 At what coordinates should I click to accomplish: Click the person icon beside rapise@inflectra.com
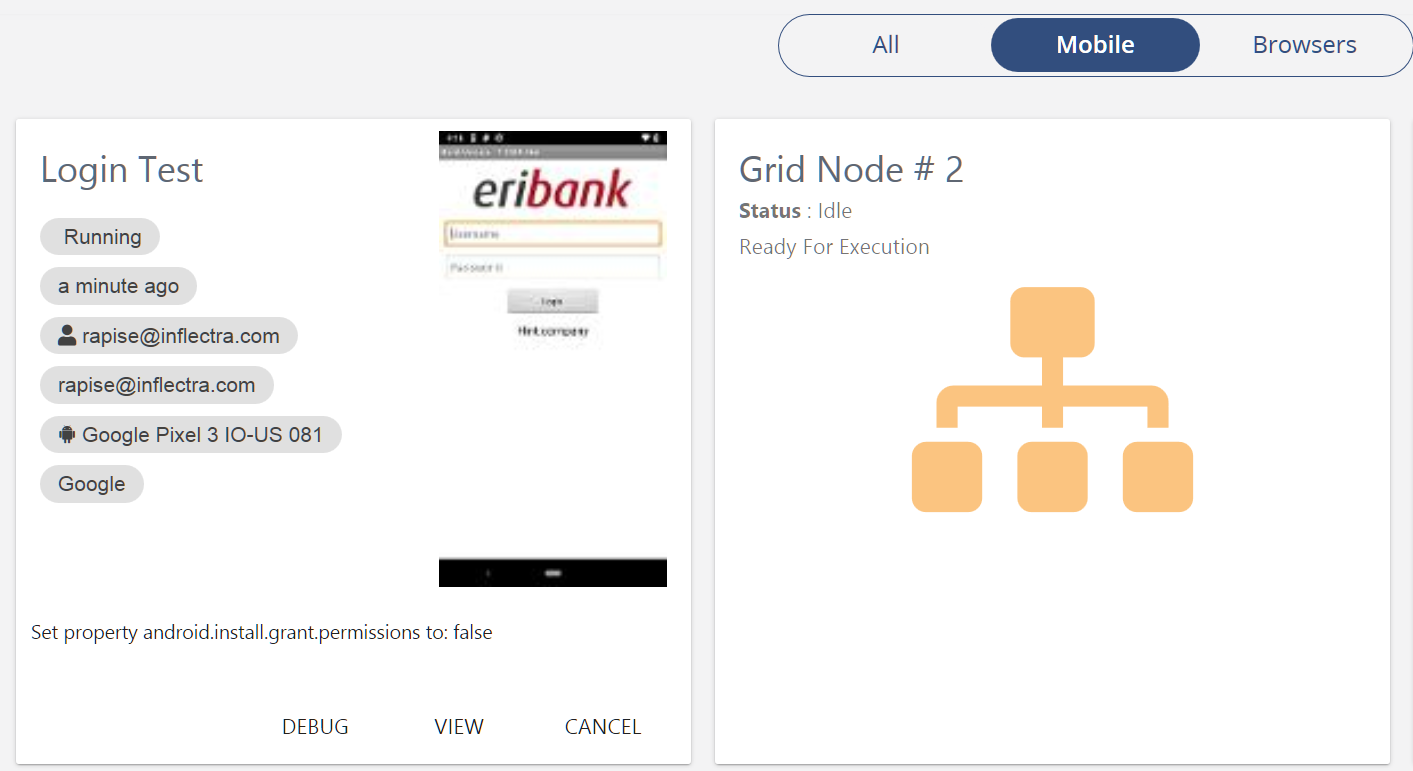[x=67, y=336]
